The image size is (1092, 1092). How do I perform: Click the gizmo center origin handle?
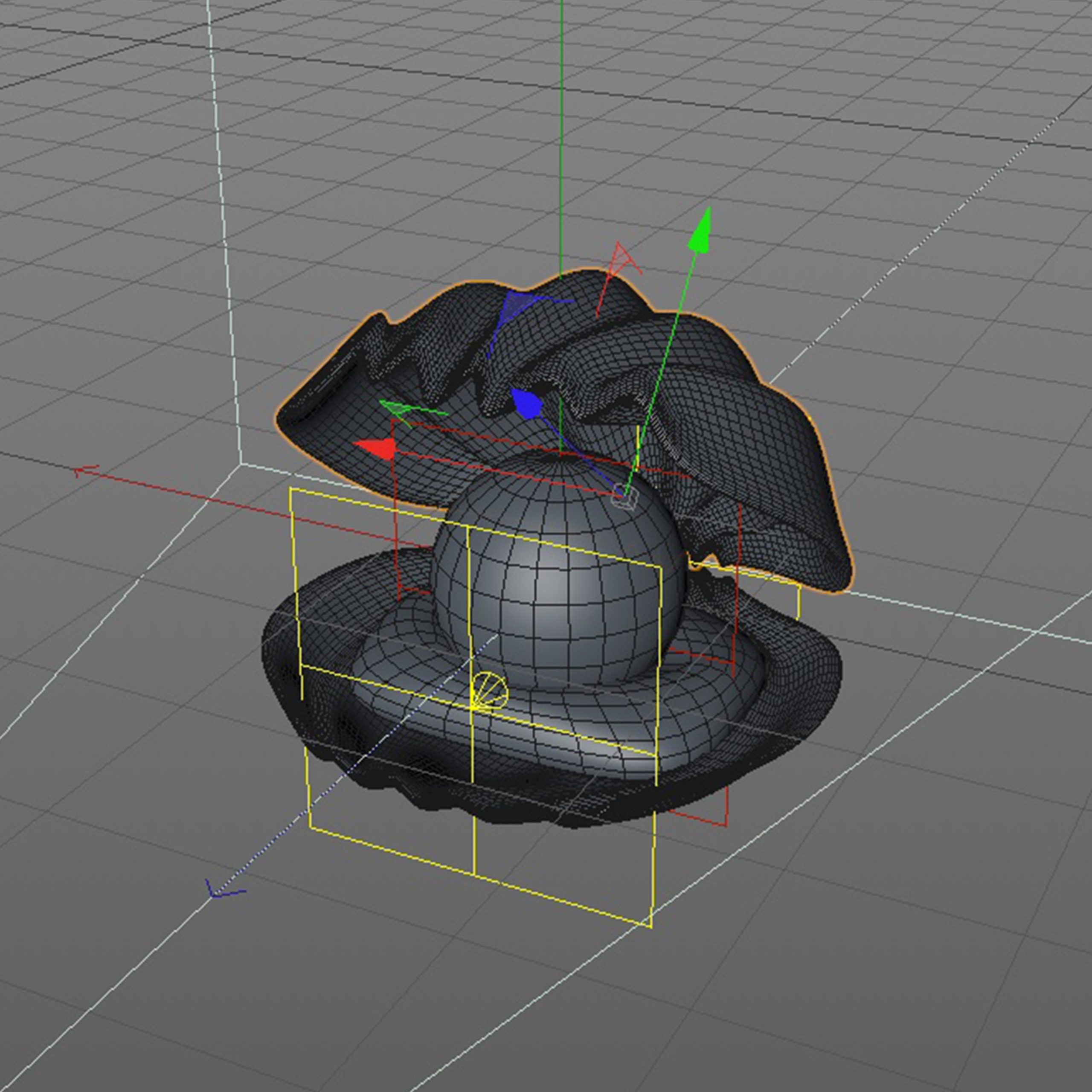(x=626, y=497)
